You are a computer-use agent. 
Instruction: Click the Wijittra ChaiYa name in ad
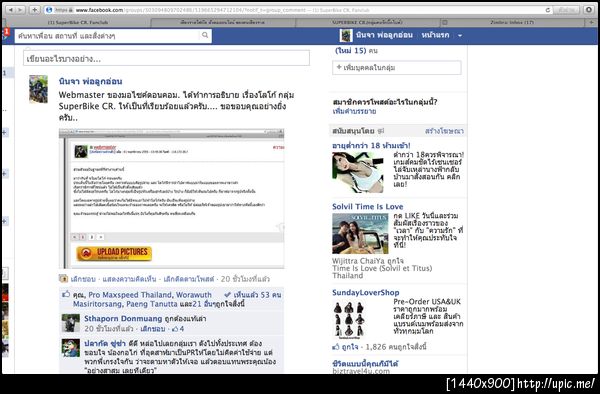(358, 261)
